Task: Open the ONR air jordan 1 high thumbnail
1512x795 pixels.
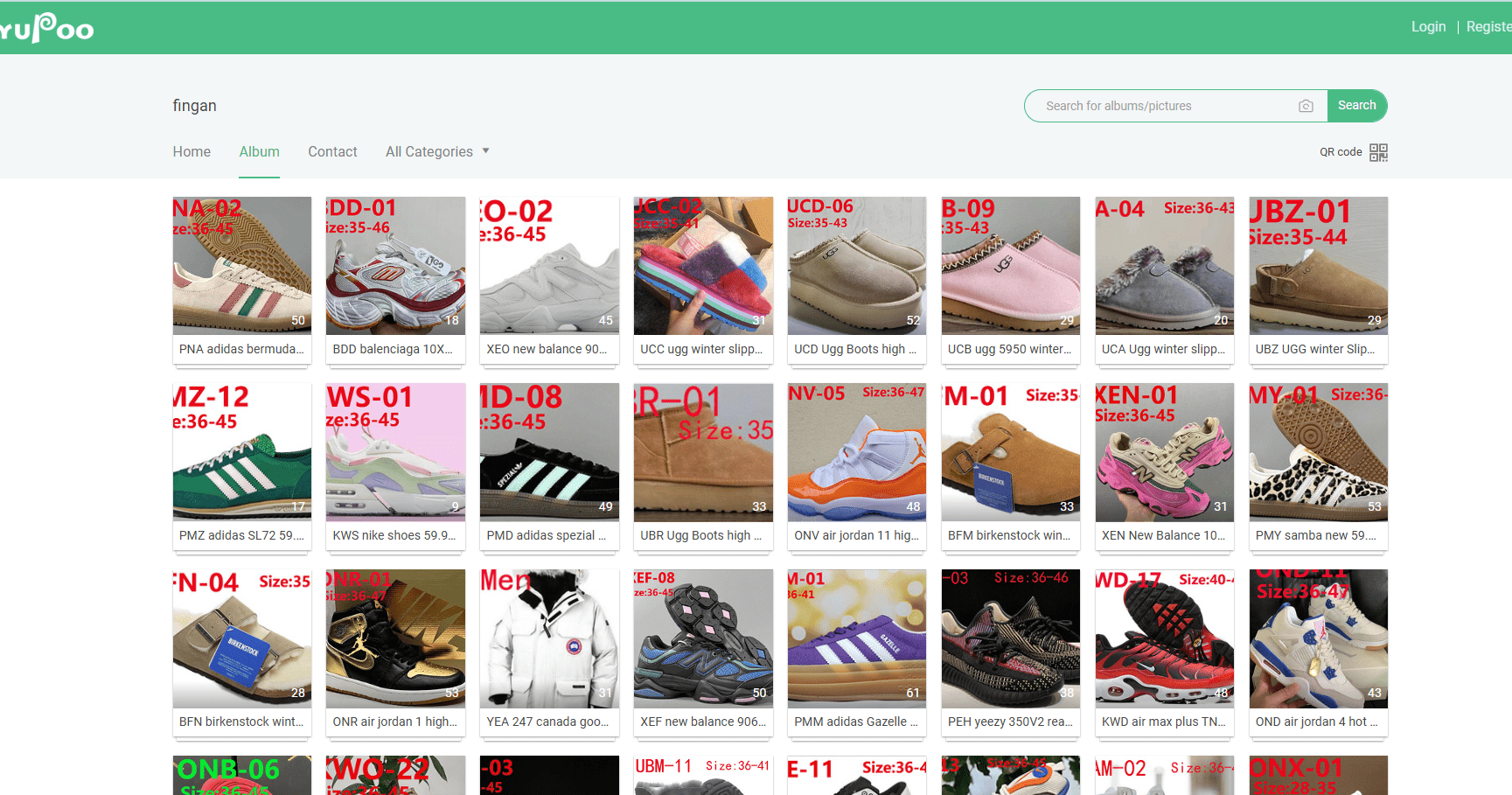Action: pyautogui.click(x=396, y=638)
